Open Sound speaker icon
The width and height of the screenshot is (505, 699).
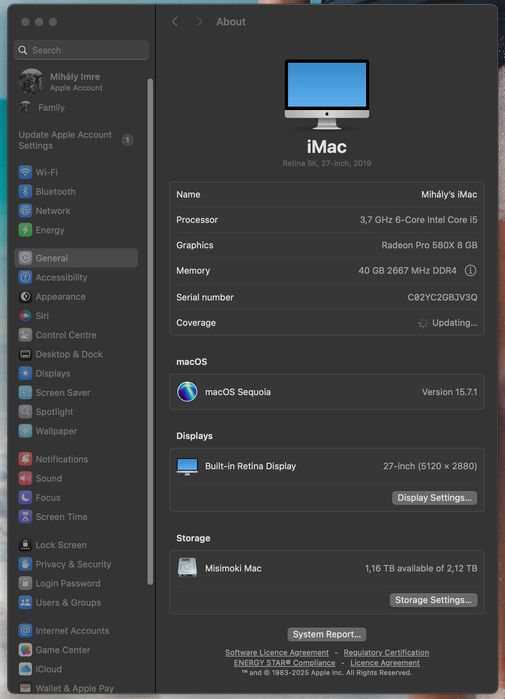[25, 478]
